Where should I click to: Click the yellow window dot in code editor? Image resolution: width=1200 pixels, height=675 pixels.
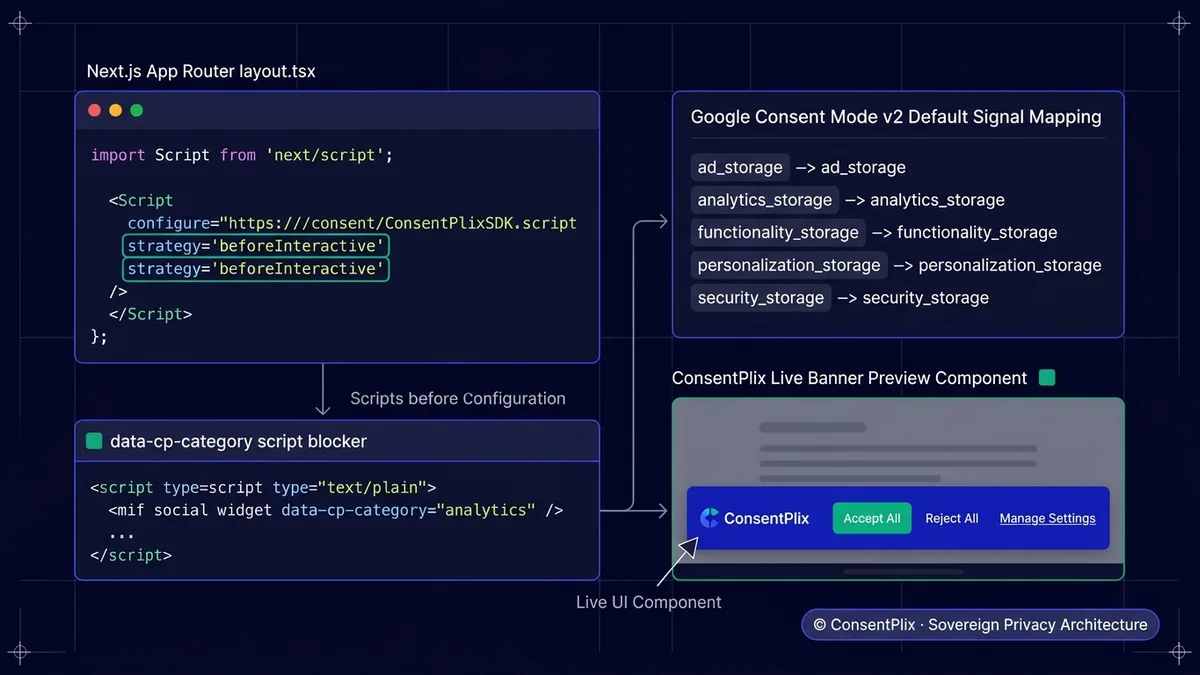coord(116,110)
